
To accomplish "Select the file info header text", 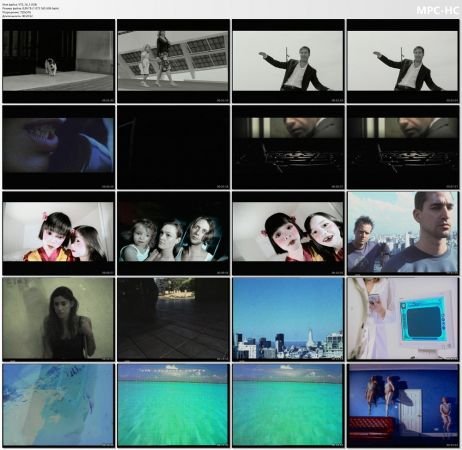I will tap(31, 10).
